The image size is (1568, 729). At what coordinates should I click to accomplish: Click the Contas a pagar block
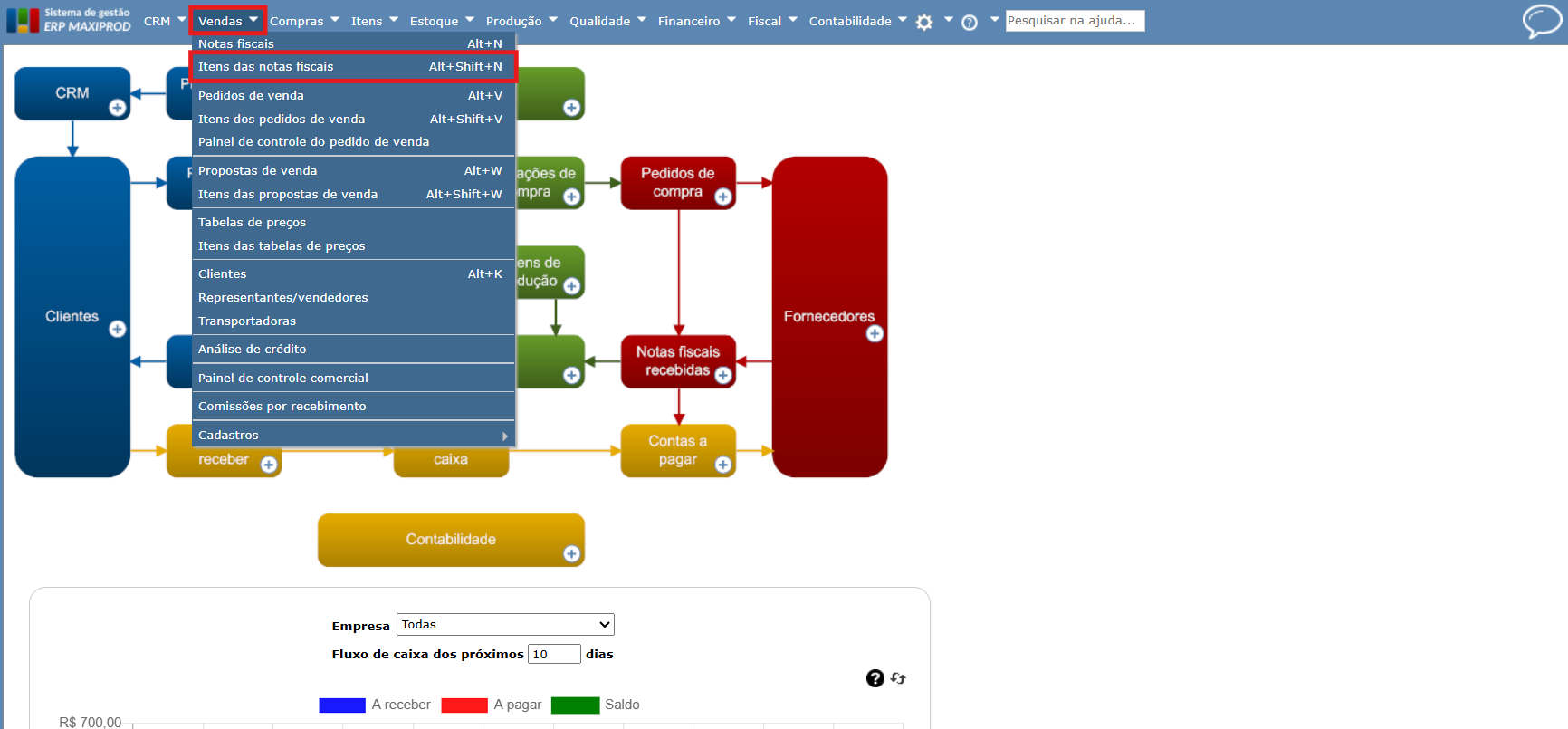(x=678, y=451)
